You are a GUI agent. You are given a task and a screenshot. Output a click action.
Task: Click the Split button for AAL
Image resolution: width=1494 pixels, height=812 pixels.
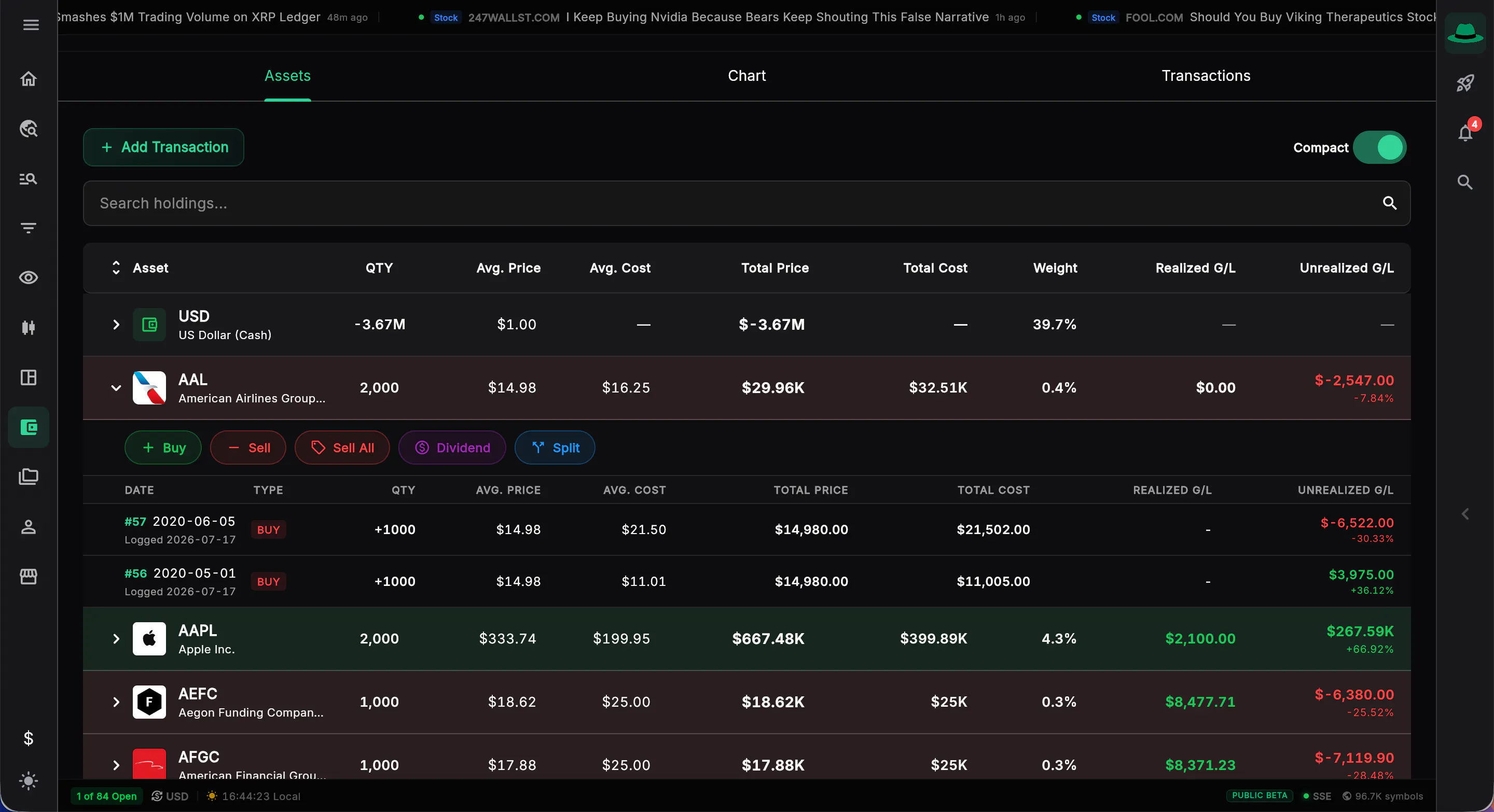pyautogui.click(x=555, y=448)
